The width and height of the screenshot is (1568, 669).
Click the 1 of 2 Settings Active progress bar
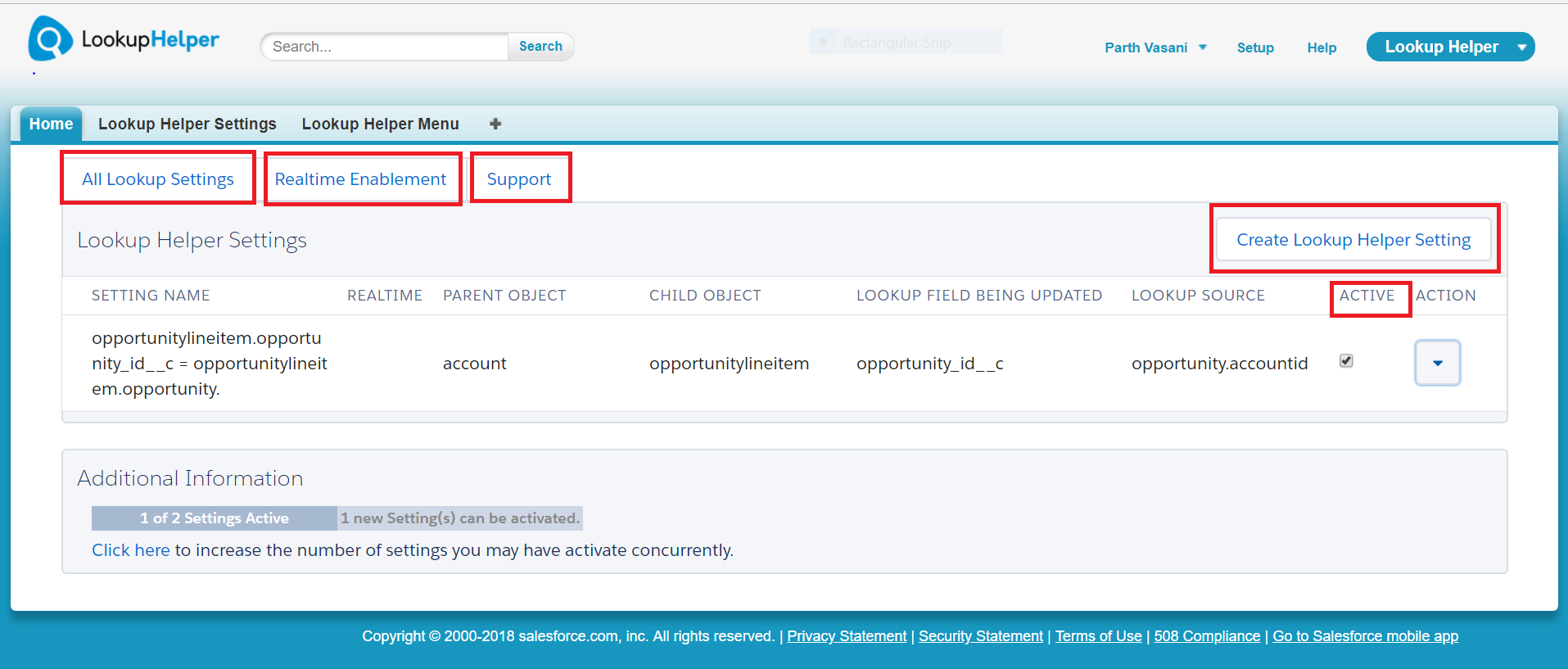[215, 518]
